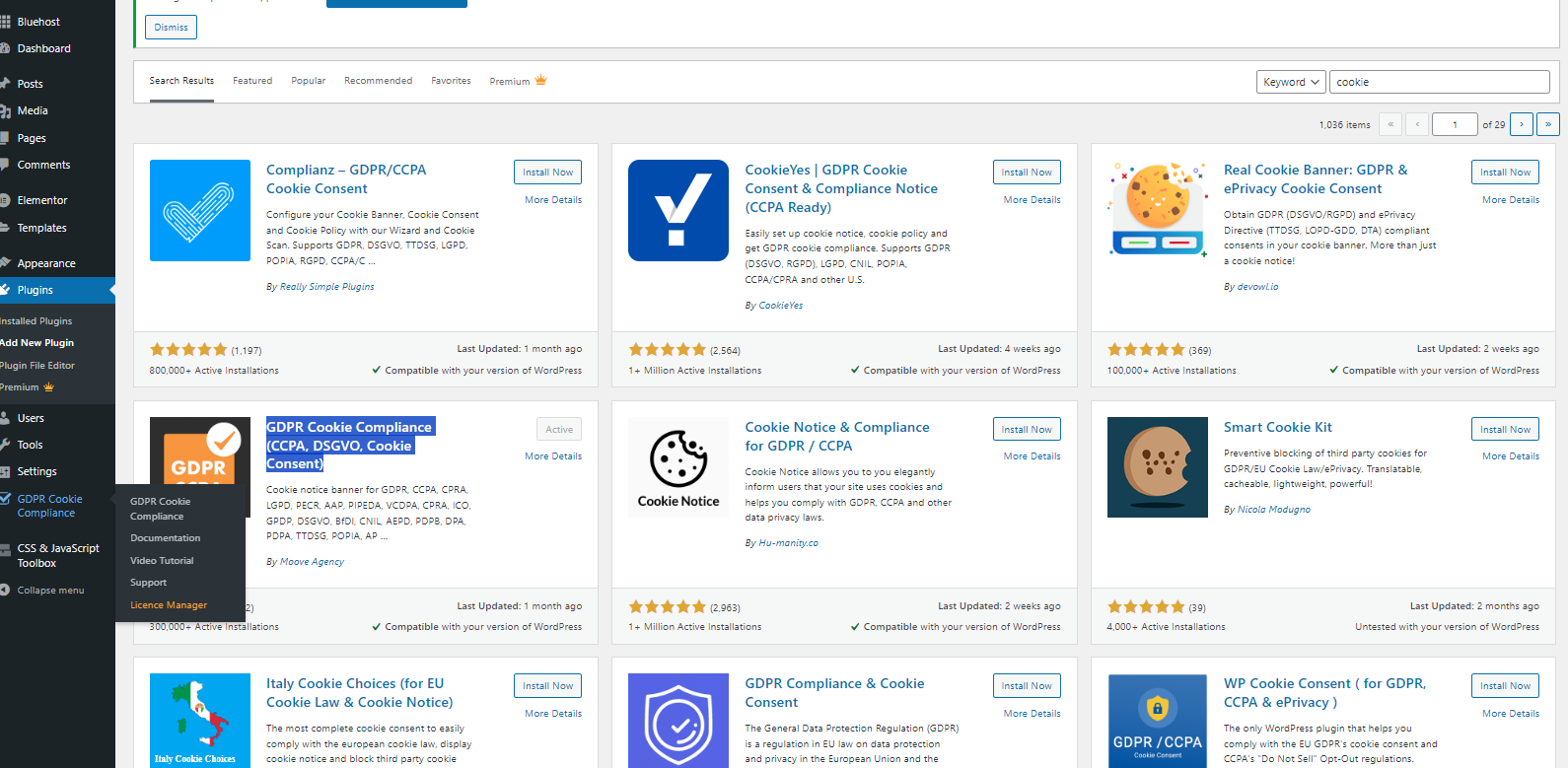Open More Details for Complianz

(x=553, y=200)
